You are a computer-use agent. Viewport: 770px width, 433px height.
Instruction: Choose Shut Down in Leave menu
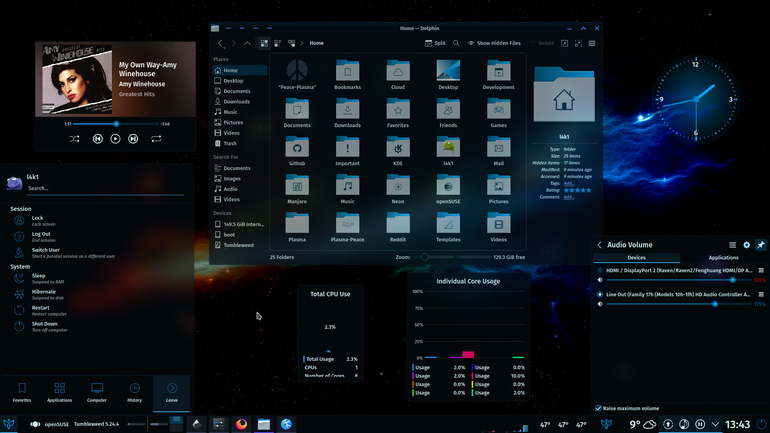[44, 326]
